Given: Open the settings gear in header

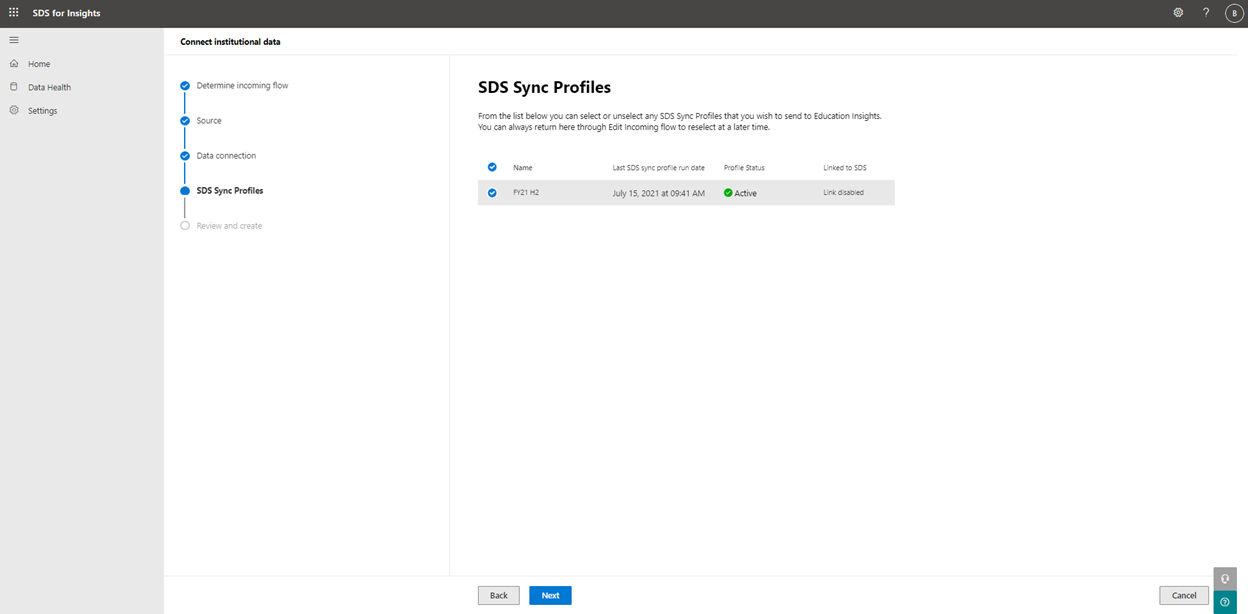Looking at the screenshot, I should pyautogui.click(x=1178, y=13).
